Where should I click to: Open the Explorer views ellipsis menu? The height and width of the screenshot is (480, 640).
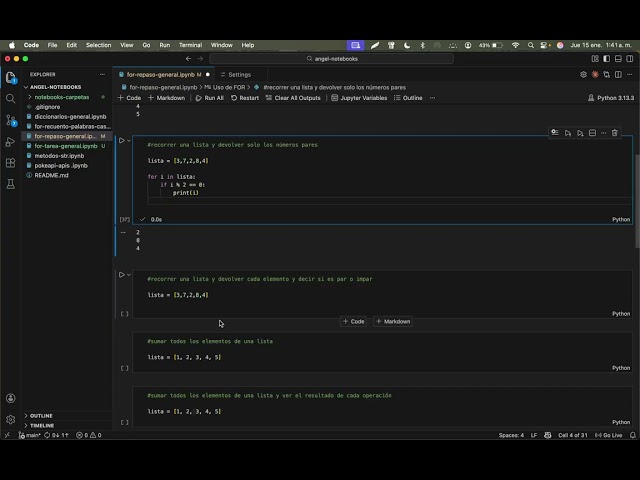[x=102, y=75]
